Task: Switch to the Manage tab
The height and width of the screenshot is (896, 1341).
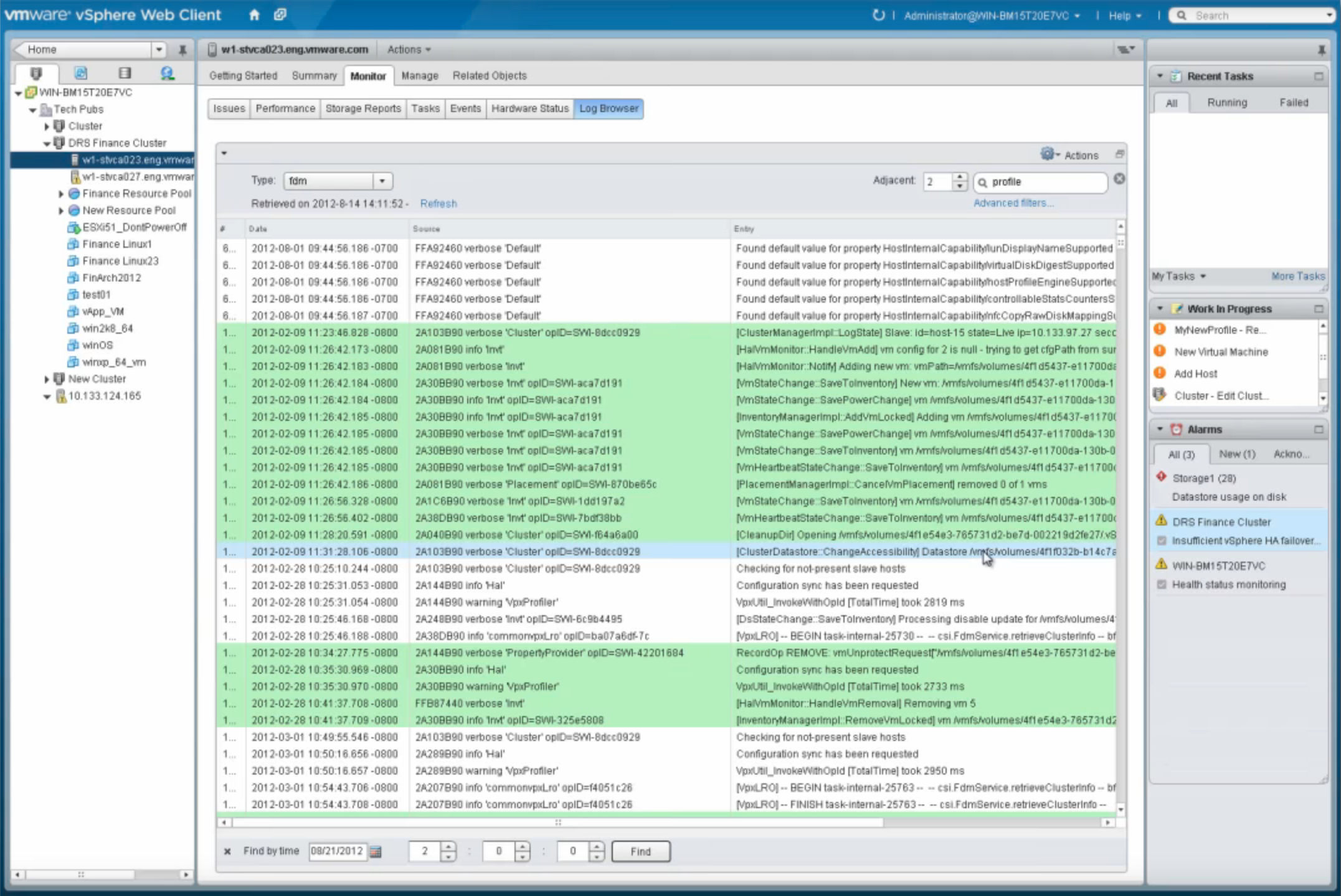Action: click(x=419, y=75)
